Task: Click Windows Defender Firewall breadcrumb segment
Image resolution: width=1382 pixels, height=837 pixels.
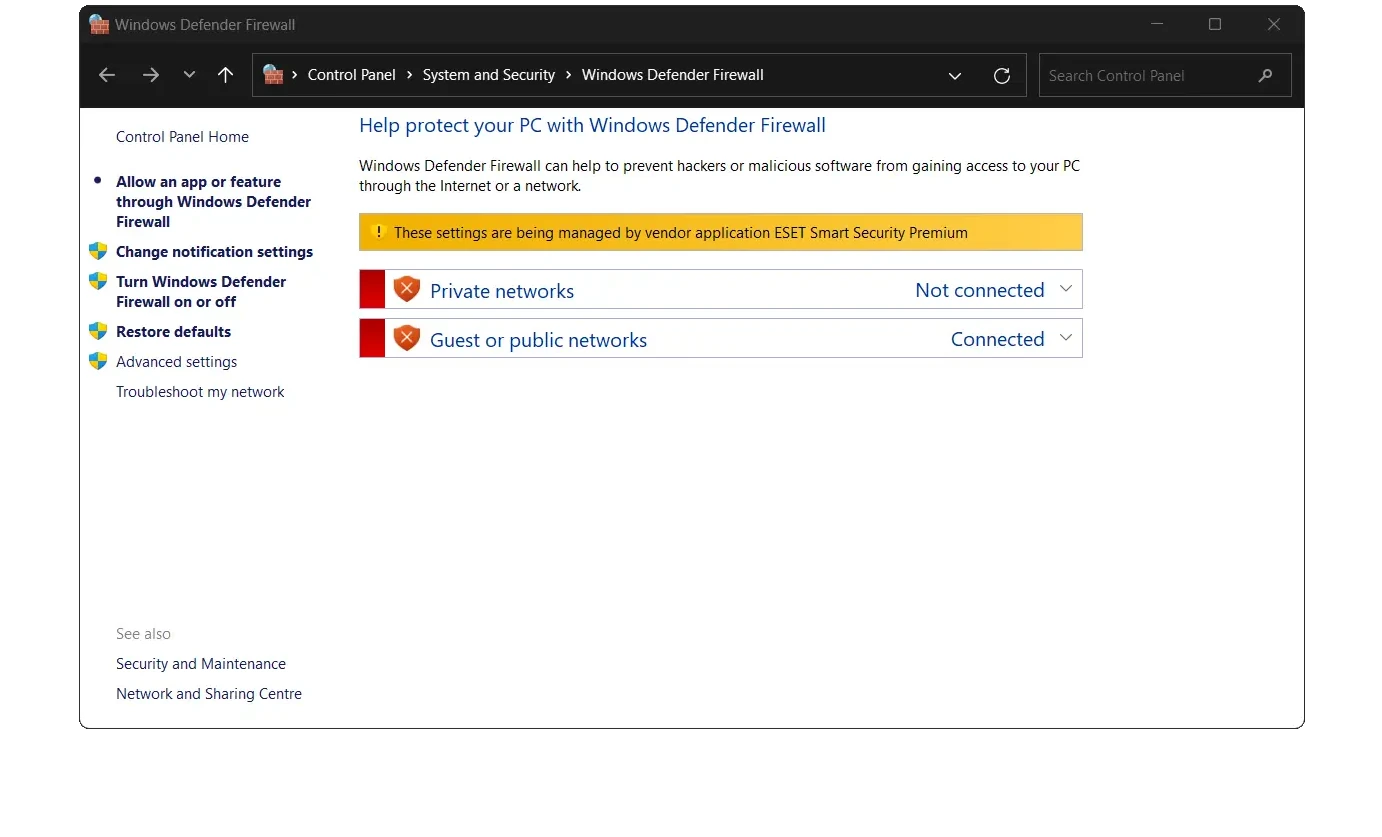Action: [x=673, y=75]
